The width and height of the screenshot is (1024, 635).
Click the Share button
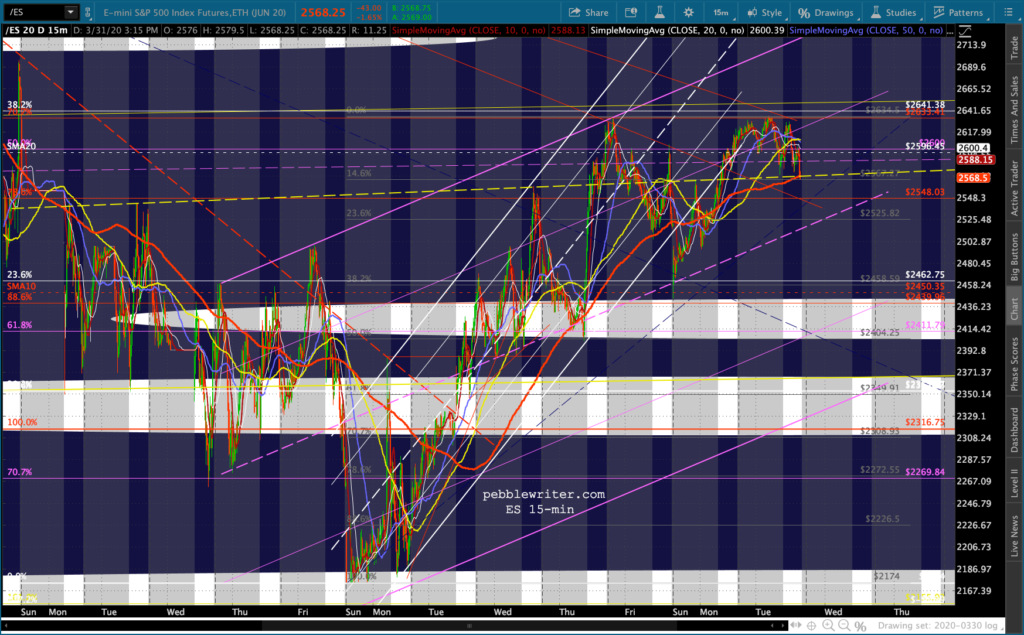click(x=588, y=12)
